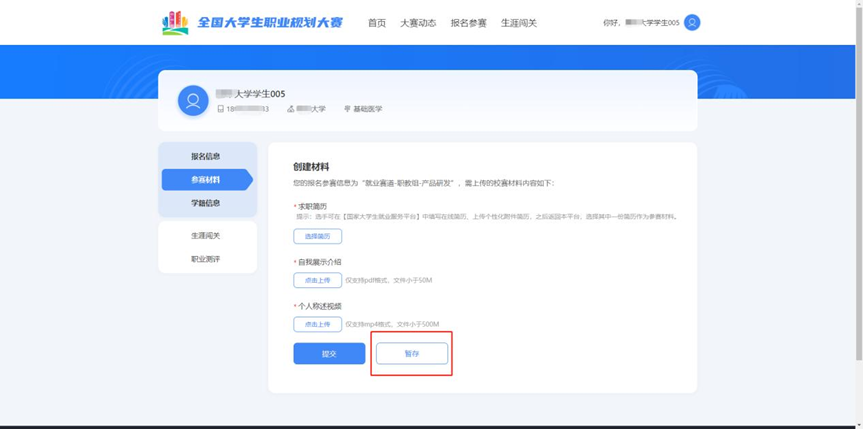Open the user avatar icon in header
Screen dimensions: 863x429
692,23
